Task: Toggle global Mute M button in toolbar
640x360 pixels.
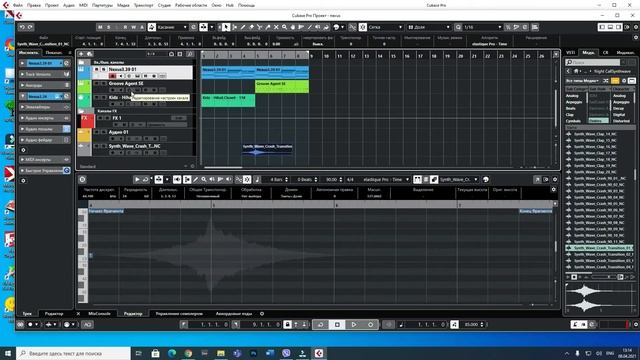Action: (x=100, y=27)
